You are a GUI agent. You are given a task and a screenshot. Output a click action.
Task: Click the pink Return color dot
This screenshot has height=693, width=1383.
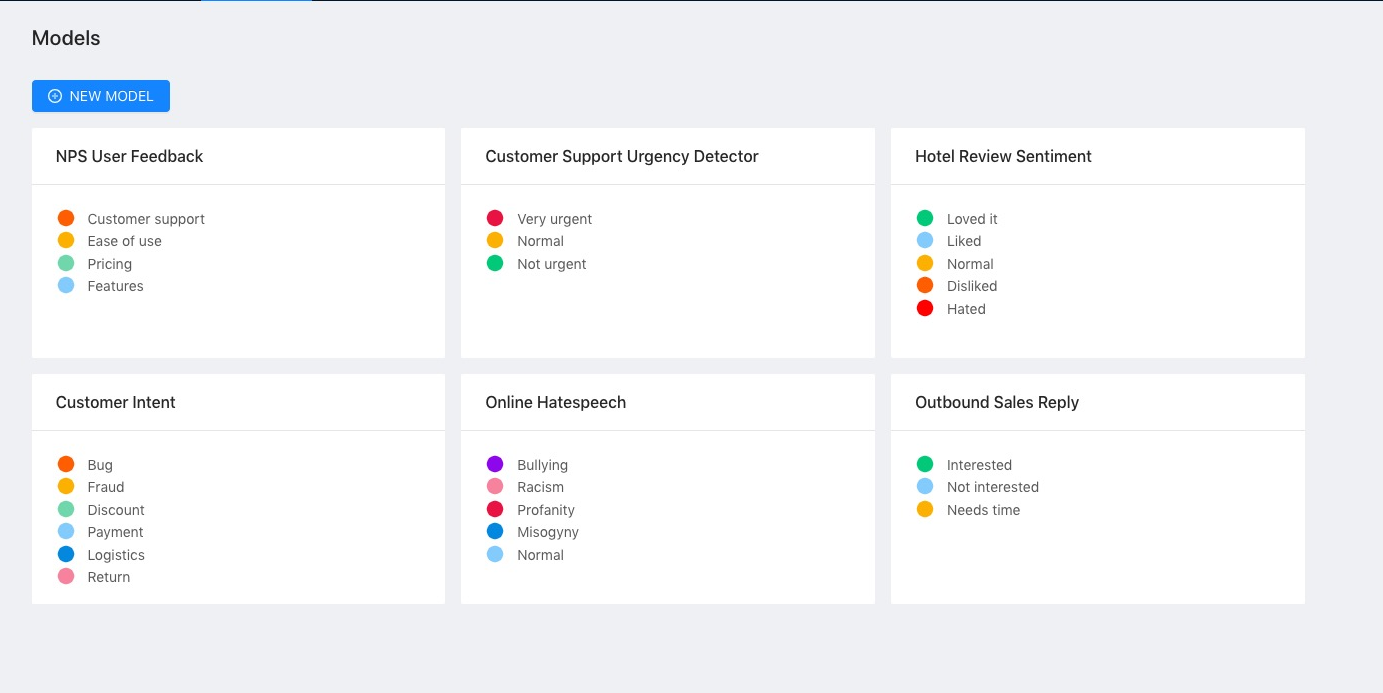click(x=66, y=576)
